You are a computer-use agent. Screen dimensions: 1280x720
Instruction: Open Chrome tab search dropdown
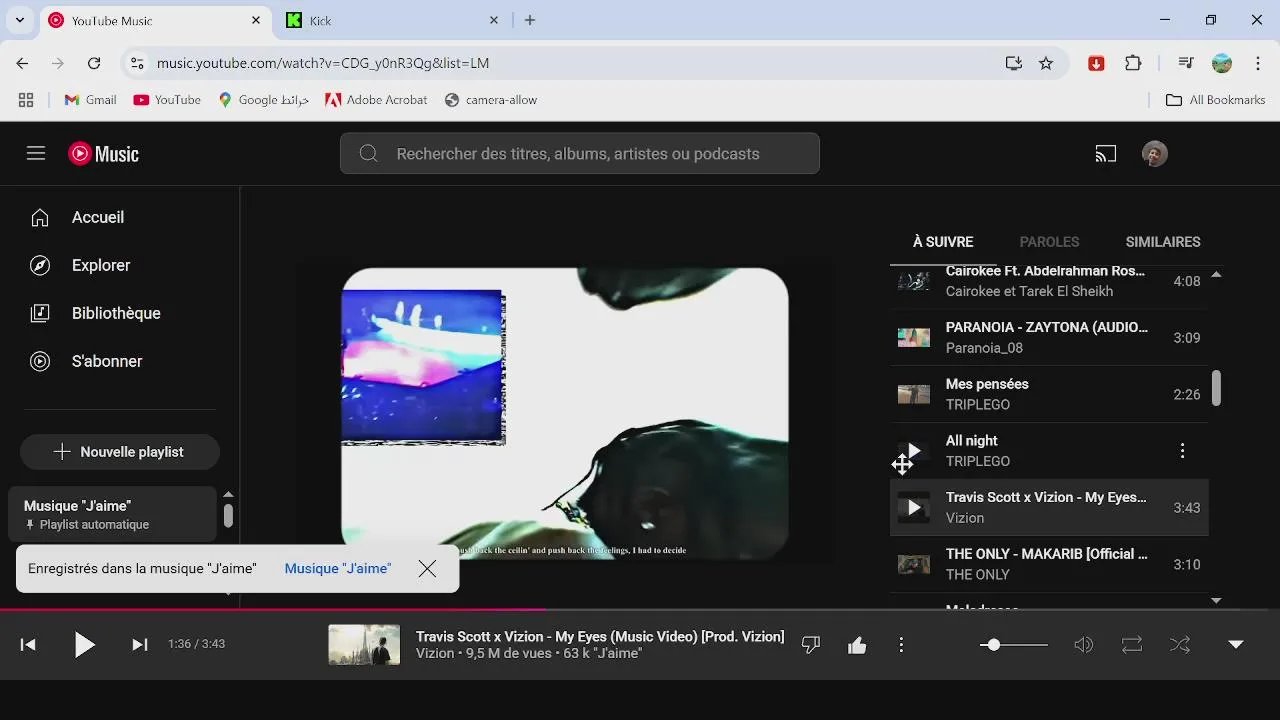19,20
